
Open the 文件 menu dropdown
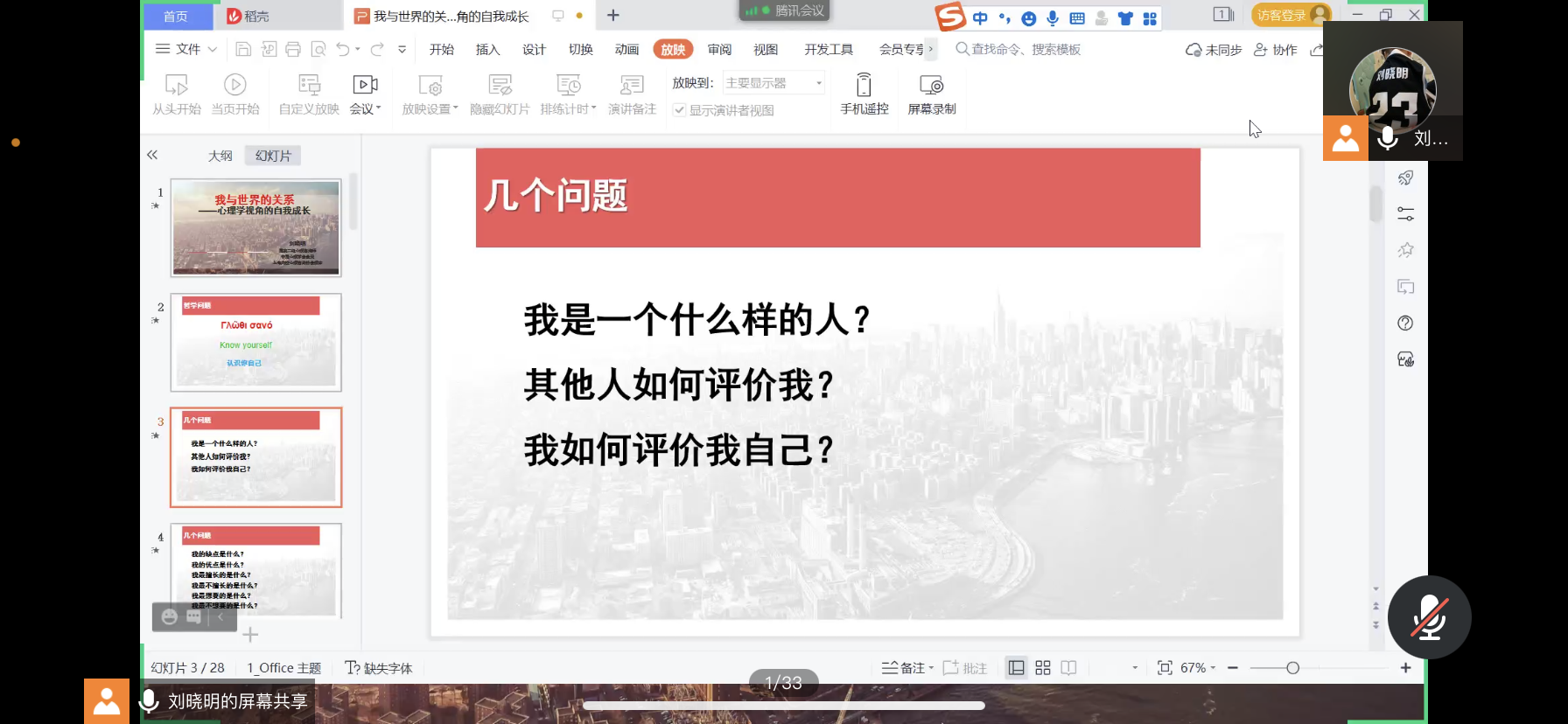click(186, 50)
